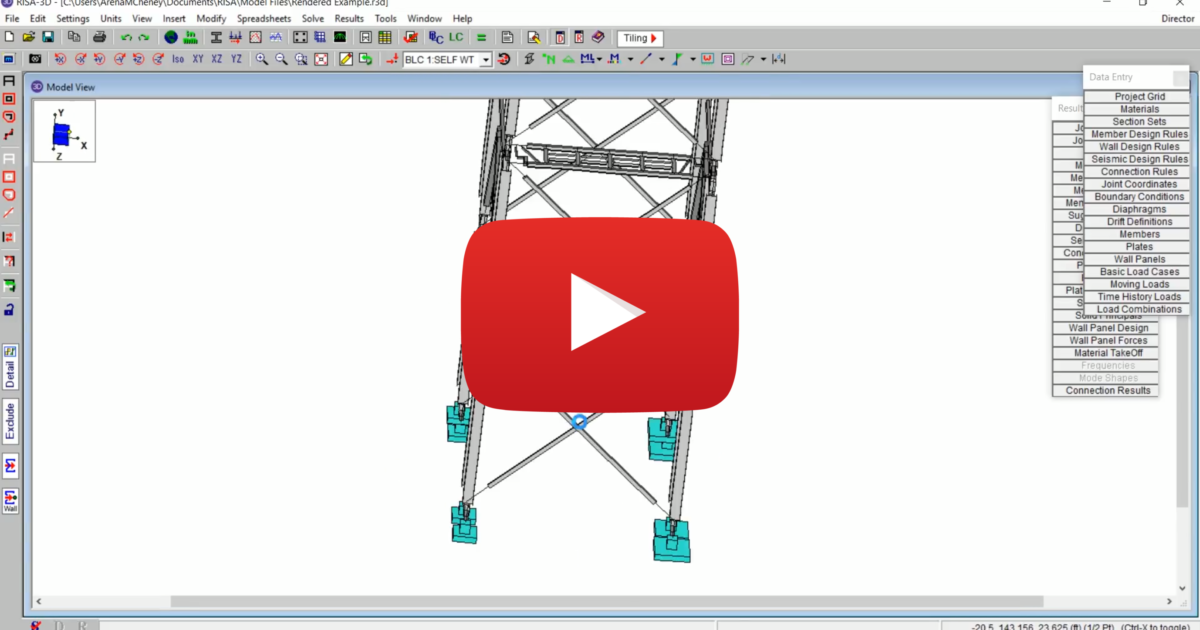Save the current model

[48, 37]
